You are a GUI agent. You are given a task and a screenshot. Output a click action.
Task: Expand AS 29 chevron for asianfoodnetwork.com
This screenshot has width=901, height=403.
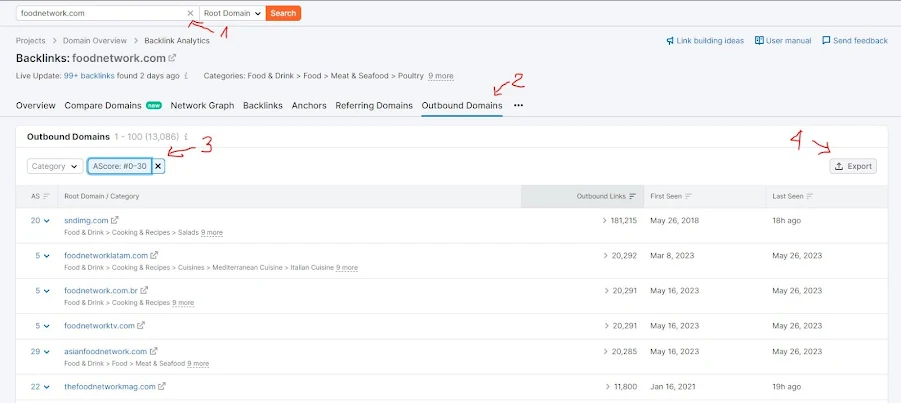[x=47, y=352]
